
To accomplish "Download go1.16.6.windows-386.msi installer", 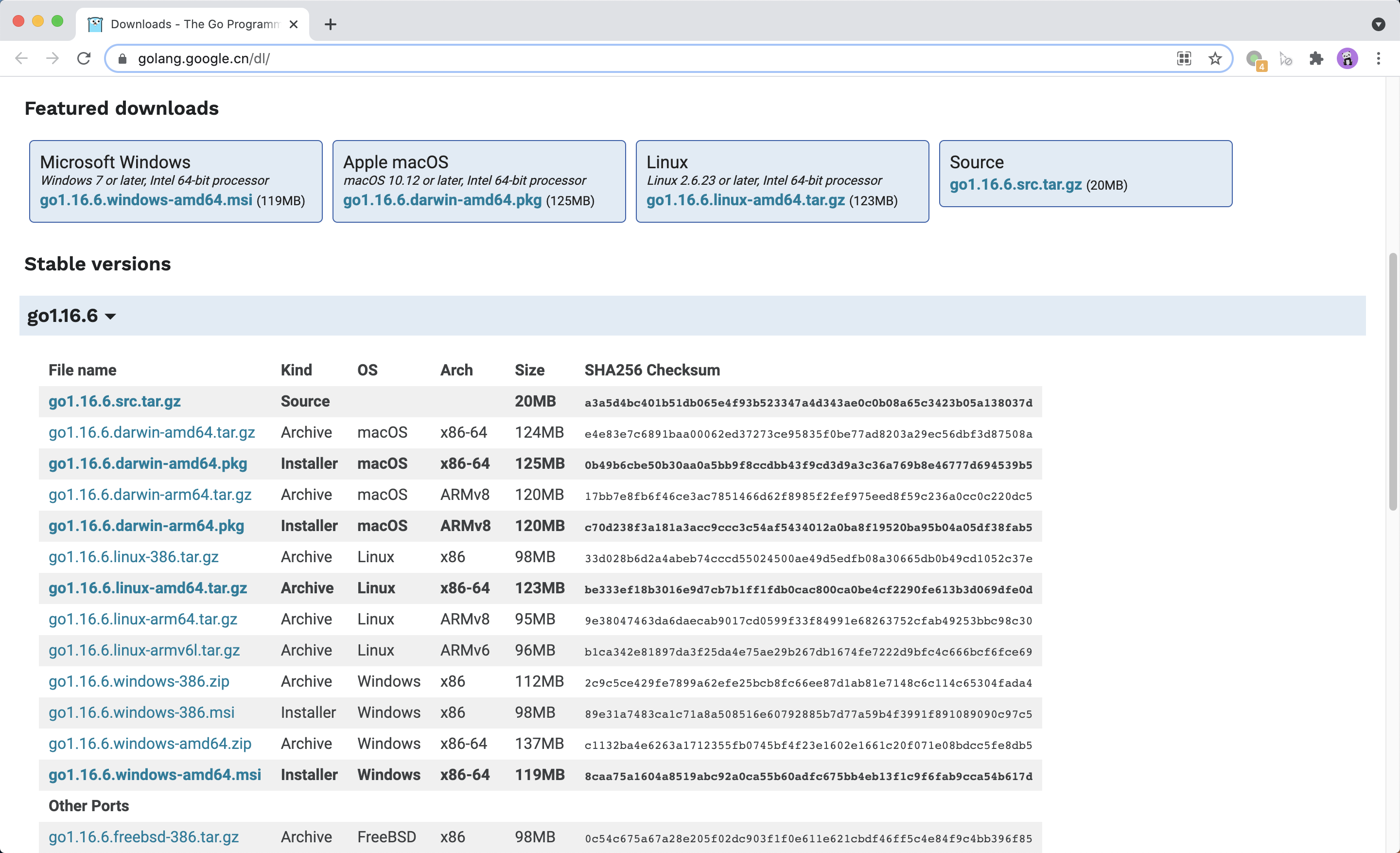I will pos(141,712).
